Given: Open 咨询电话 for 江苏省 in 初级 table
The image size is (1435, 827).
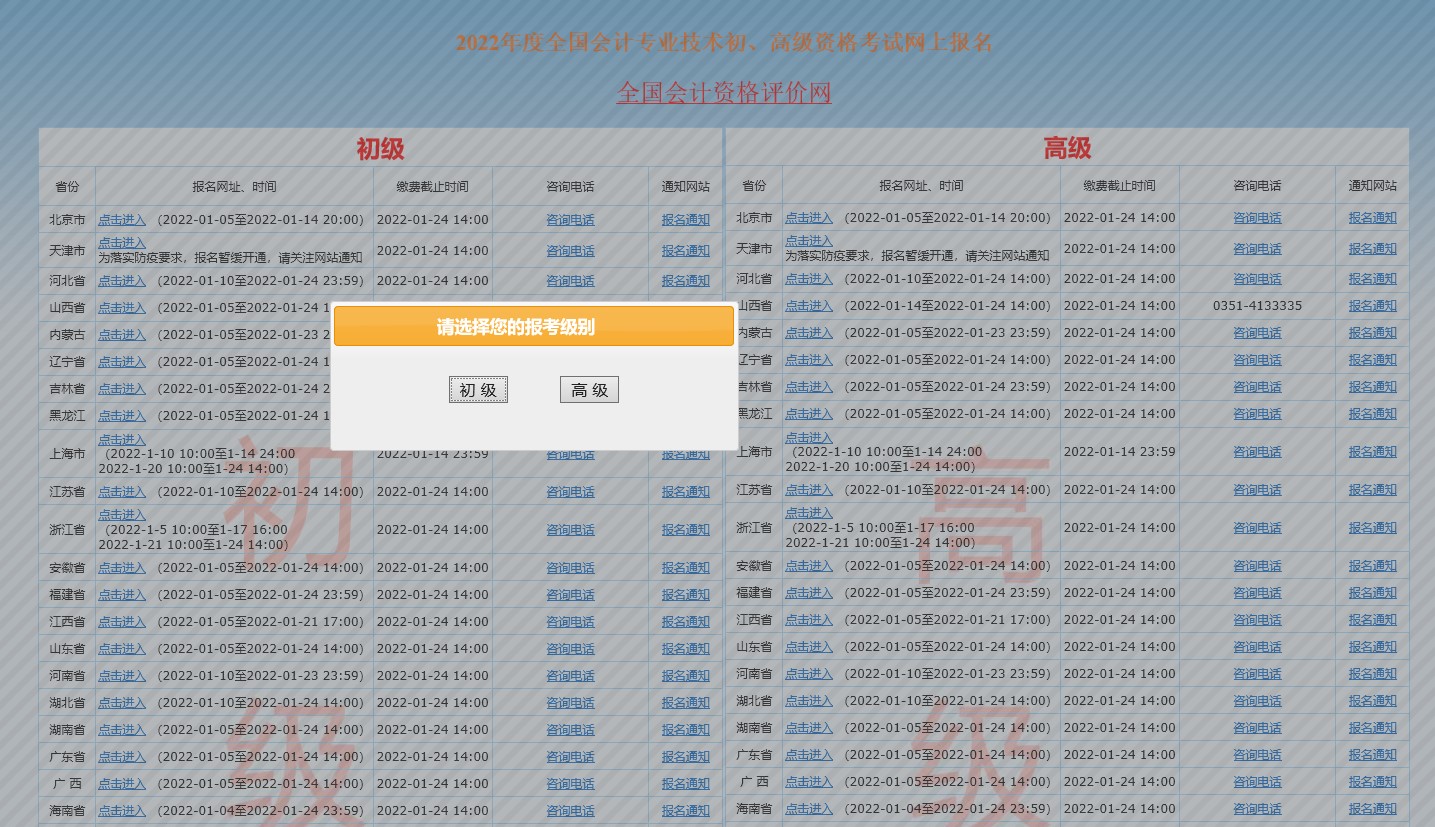Looking at the screenshot, I should point(570,492).
